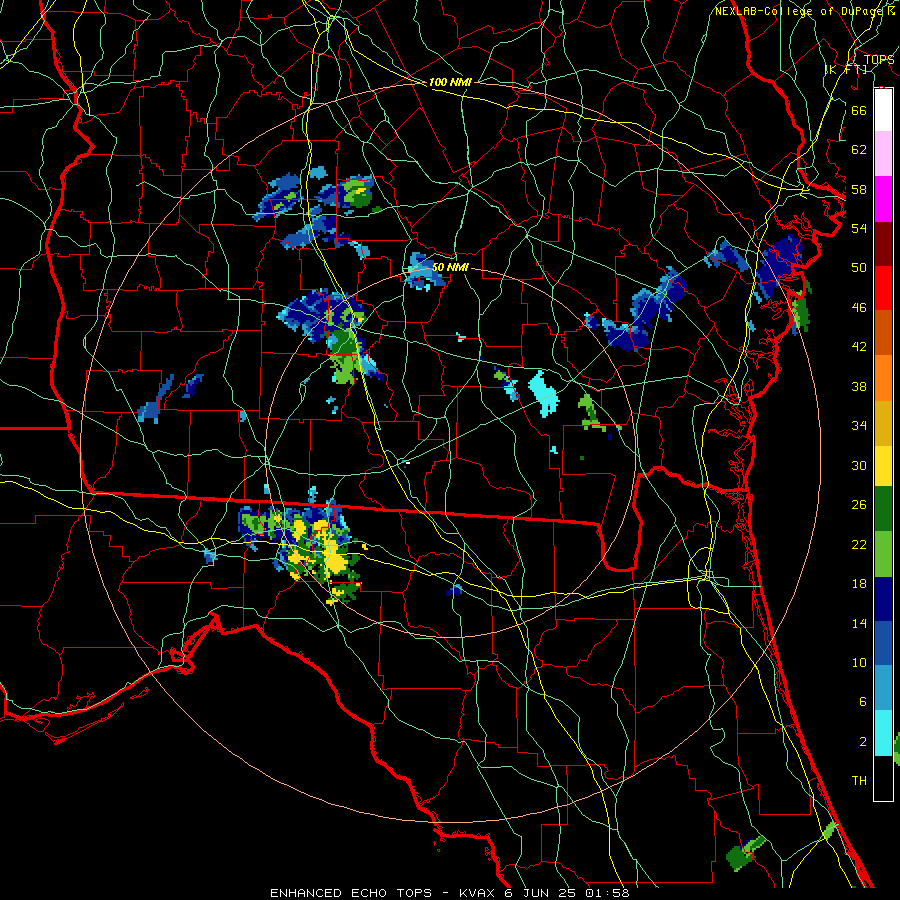Click the legend value 42

859,347
